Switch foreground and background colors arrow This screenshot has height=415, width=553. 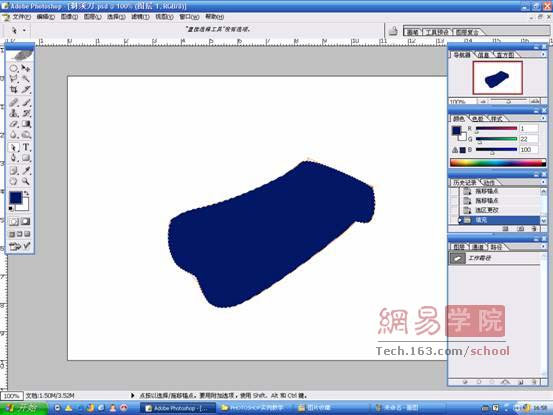point(26,194)
